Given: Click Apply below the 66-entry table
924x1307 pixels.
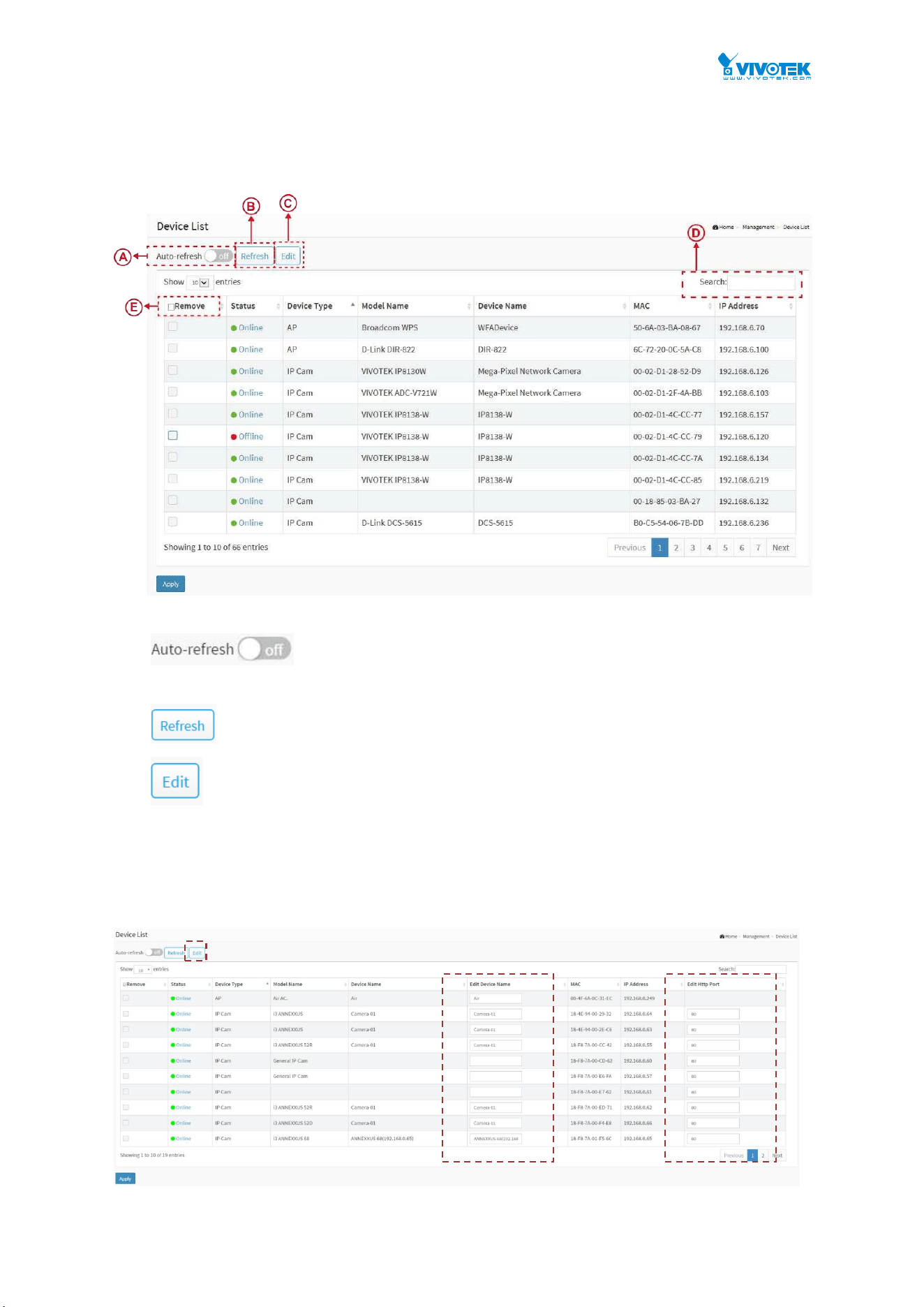Looking at the screenshot, I should click(171, 584).
